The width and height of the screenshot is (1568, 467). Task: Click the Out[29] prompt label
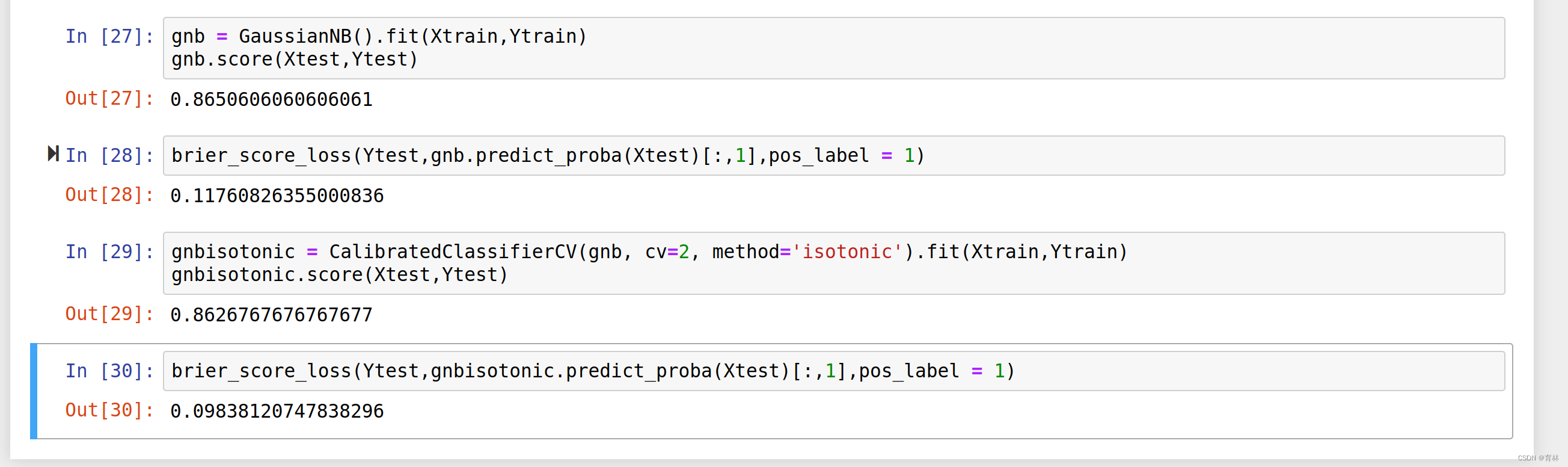tap(109, 314)
